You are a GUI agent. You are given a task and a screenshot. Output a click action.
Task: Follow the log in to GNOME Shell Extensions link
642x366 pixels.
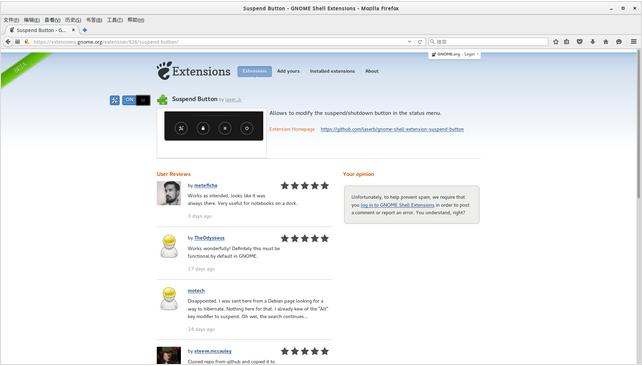(398, 205)
